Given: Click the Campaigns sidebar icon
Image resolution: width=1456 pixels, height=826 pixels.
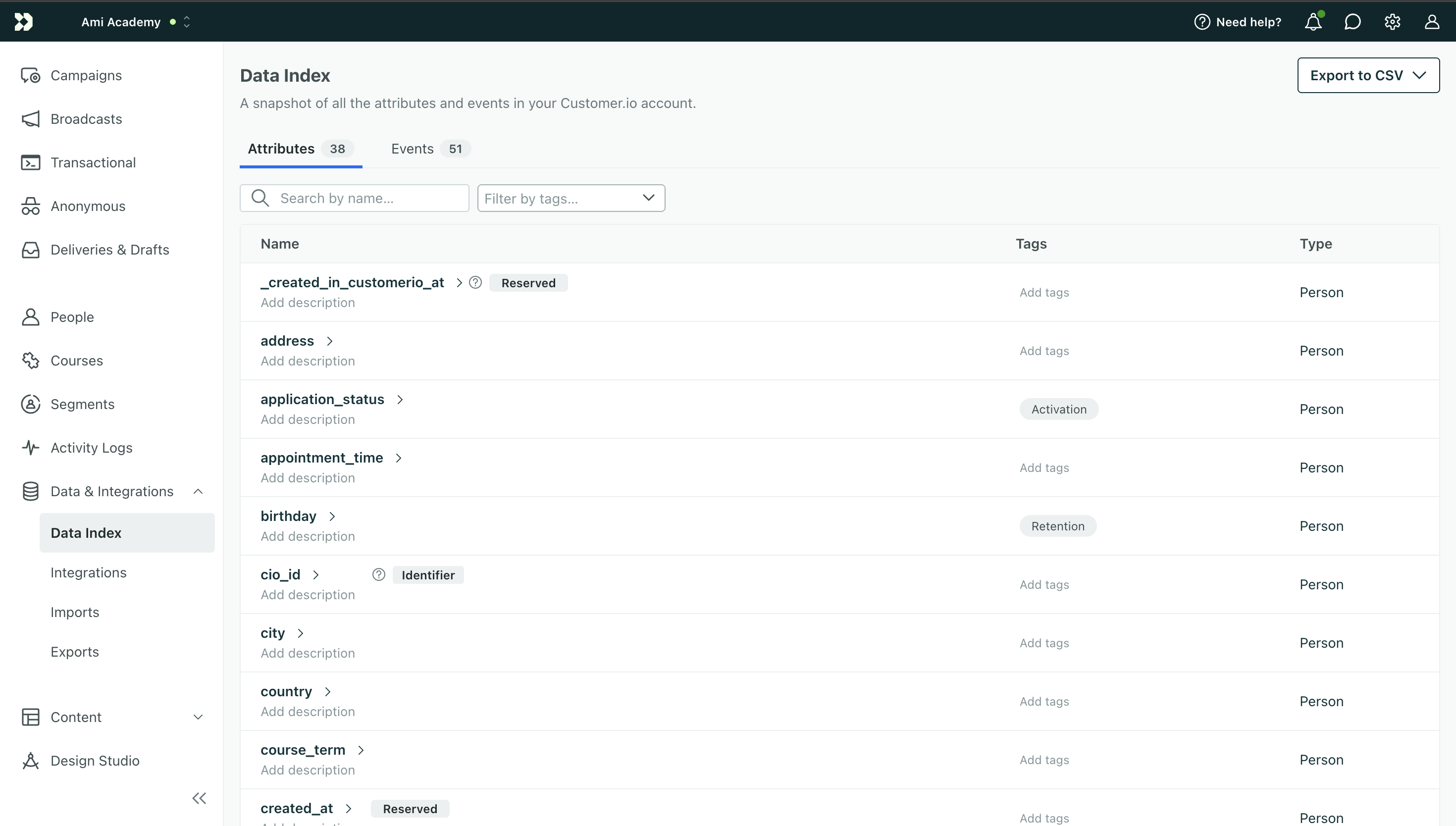Looking at the screenshot, I should point(31,75).
